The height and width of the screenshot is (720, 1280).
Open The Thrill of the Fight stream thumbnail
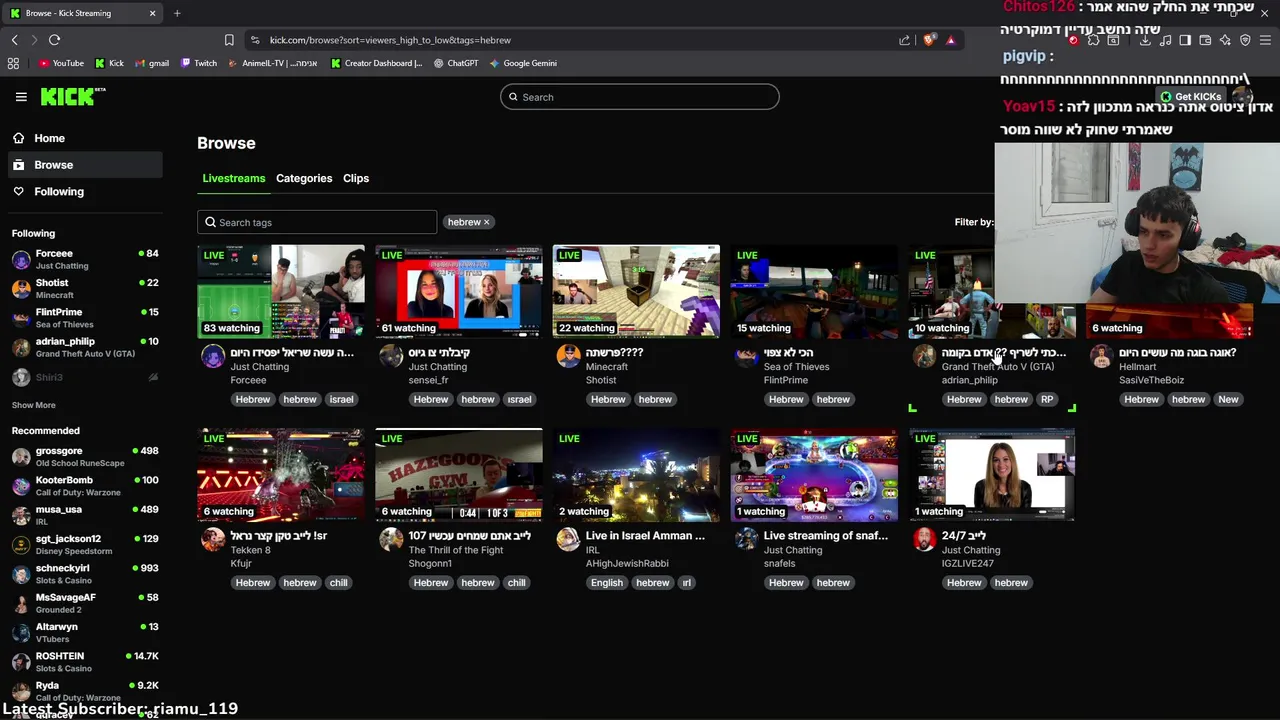pyautogui.click(x=459, y=475)
